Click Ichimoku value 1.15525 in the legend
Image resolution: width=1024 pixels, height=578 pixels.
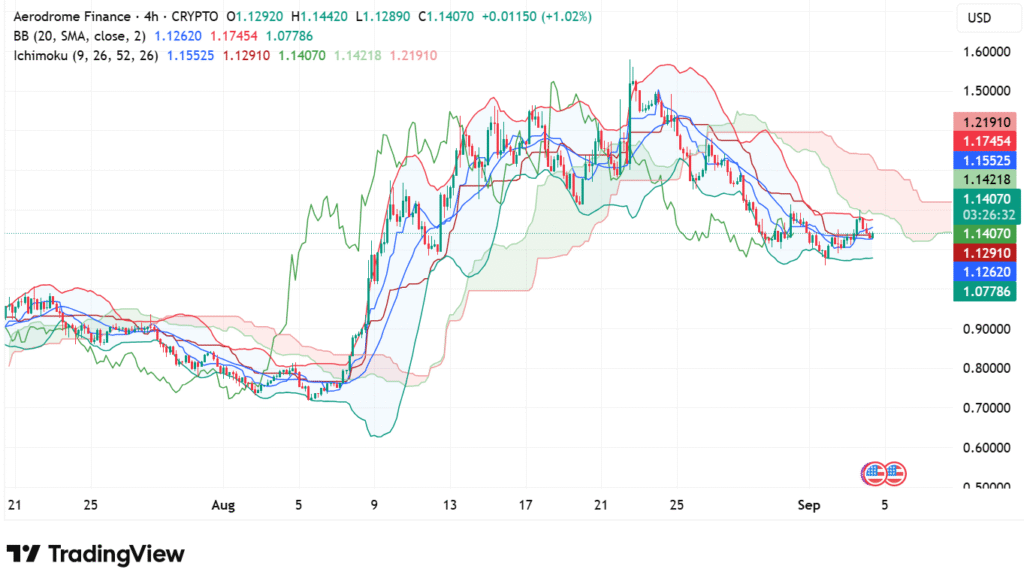pyautogui.click(x=191, y=56)
